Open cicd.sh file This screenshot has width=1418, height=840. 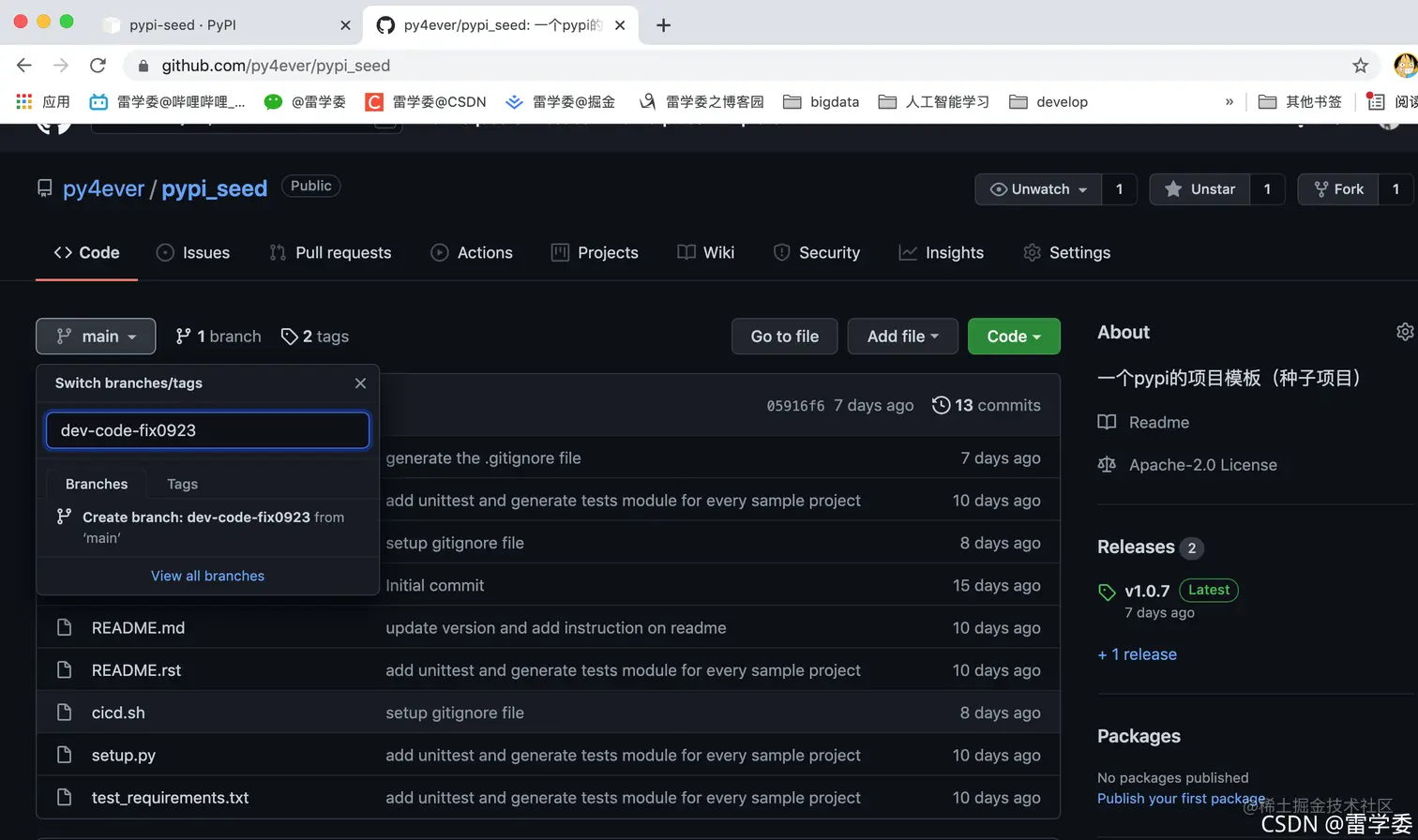click(x=118, y=712)
